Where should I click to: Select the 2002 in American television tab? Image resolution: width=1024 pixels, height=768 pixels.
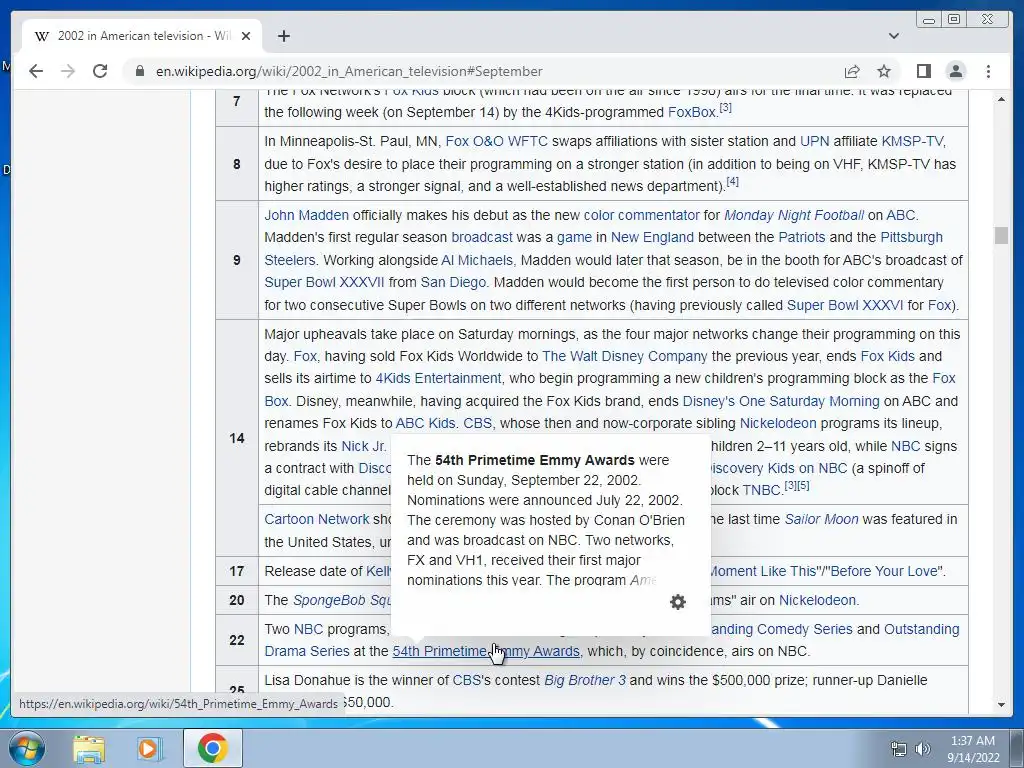pyautogui.click(x=142, y=36)
